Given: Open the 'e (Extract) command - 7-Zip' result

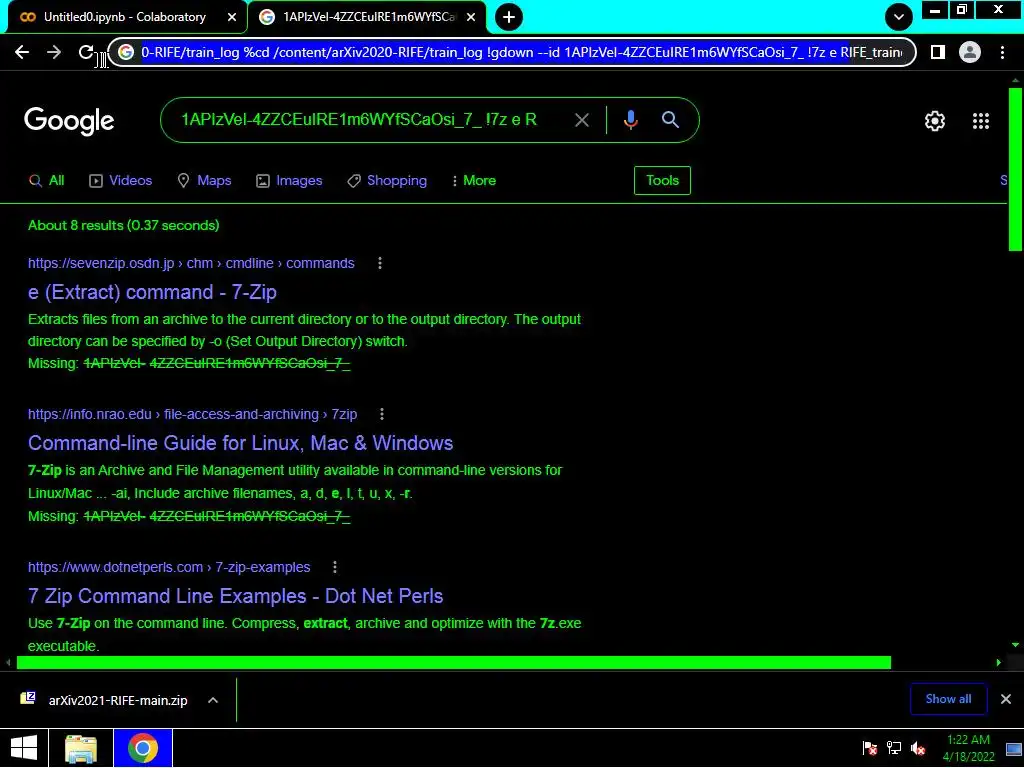Looking at the screenshot, I should tap(152, 292).
